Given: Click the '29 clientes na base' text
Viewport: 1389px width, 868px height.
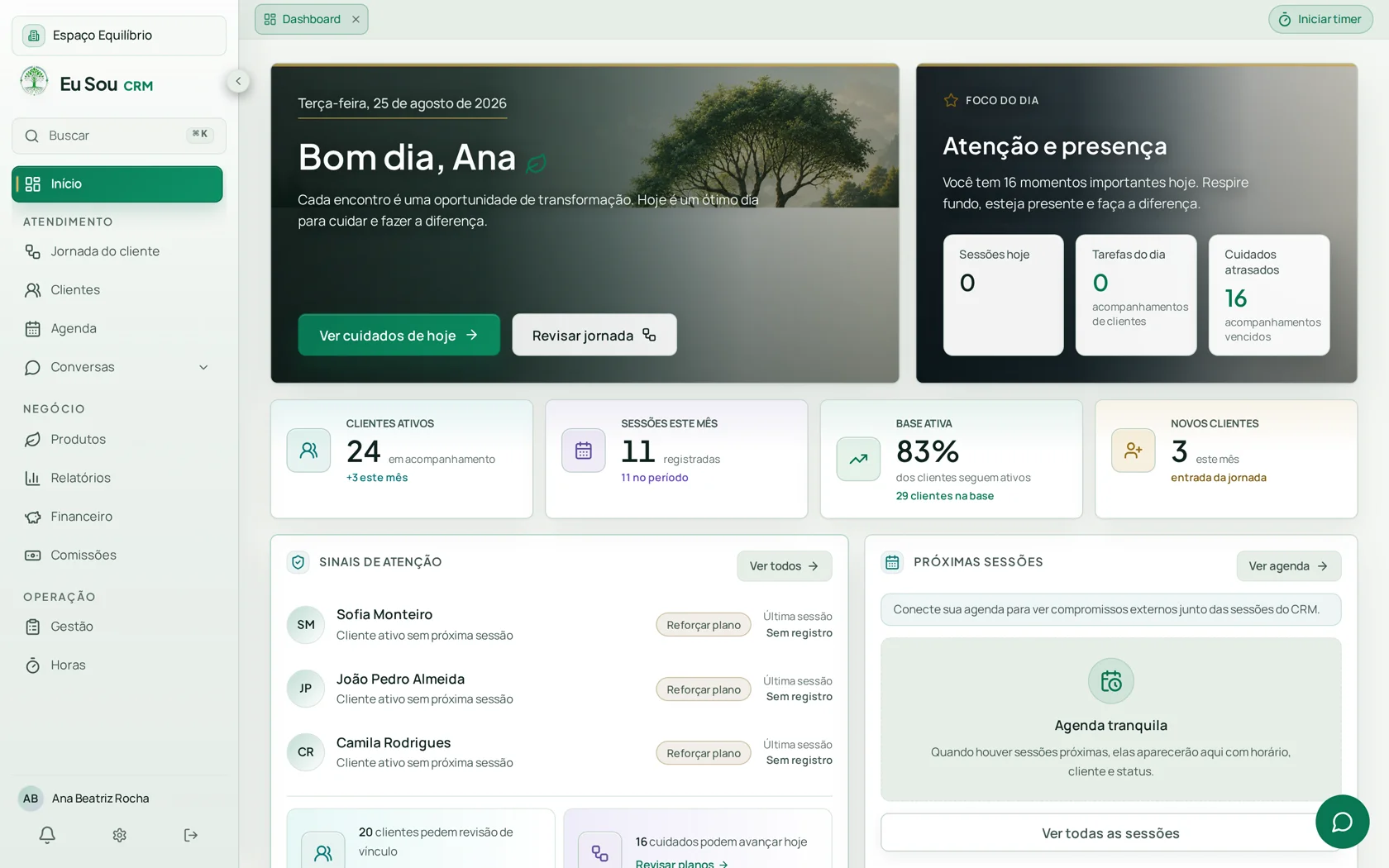Looking at the screenshot, I should (x=945, y=496).
